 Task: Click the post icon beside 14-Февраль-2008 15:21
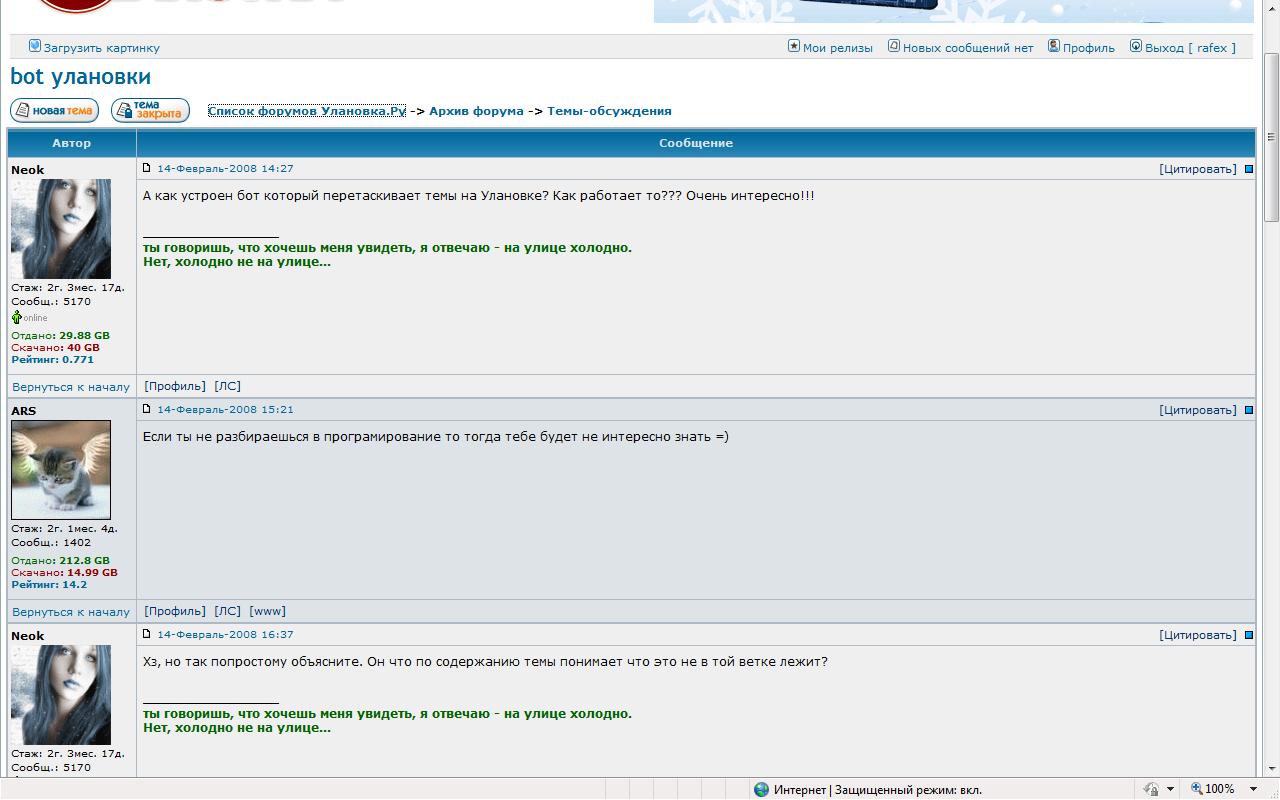(146, 409)
